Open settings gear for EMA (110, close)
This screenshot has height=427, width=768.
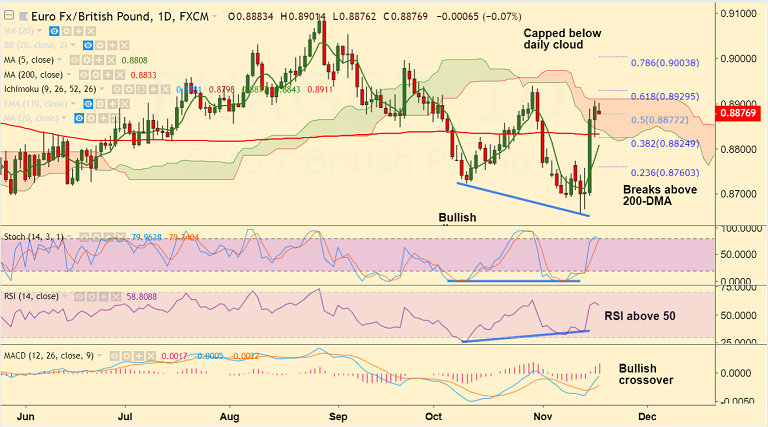pyautogui.click(x=100, y=104)
